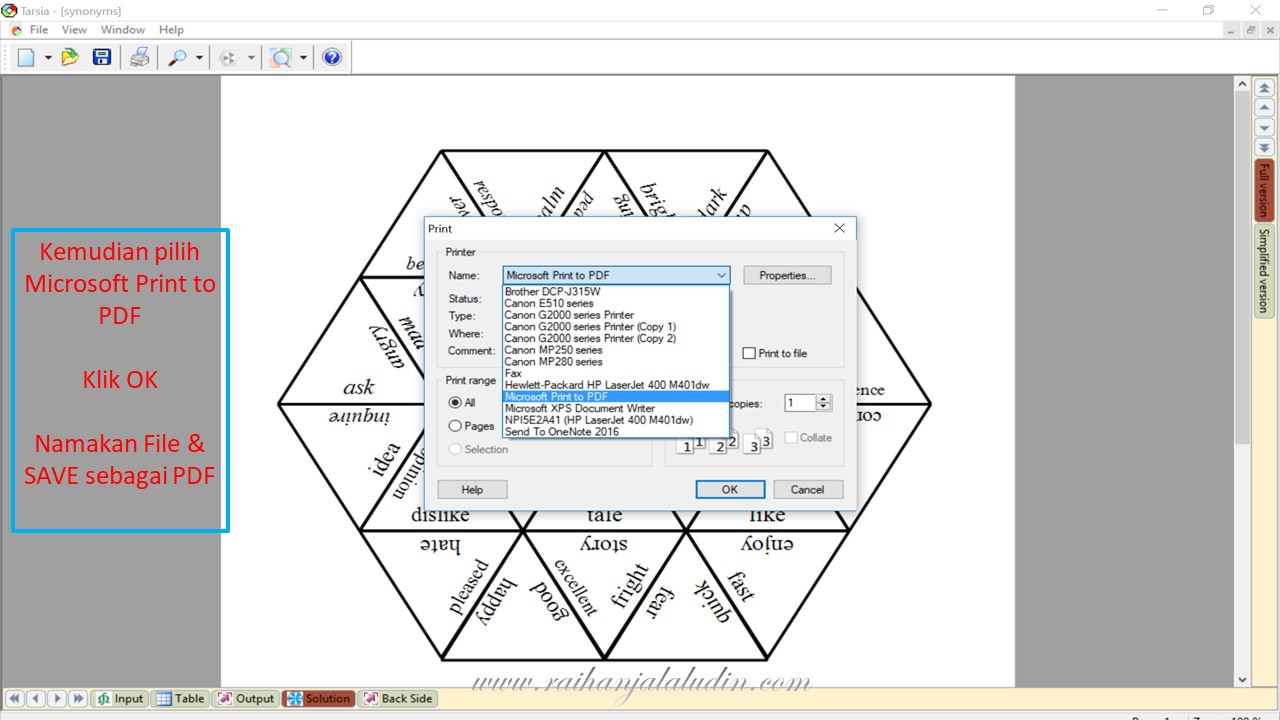
Task: Expand the zoom magnifier dropdown arrow
Action: (x=199, y=58)
